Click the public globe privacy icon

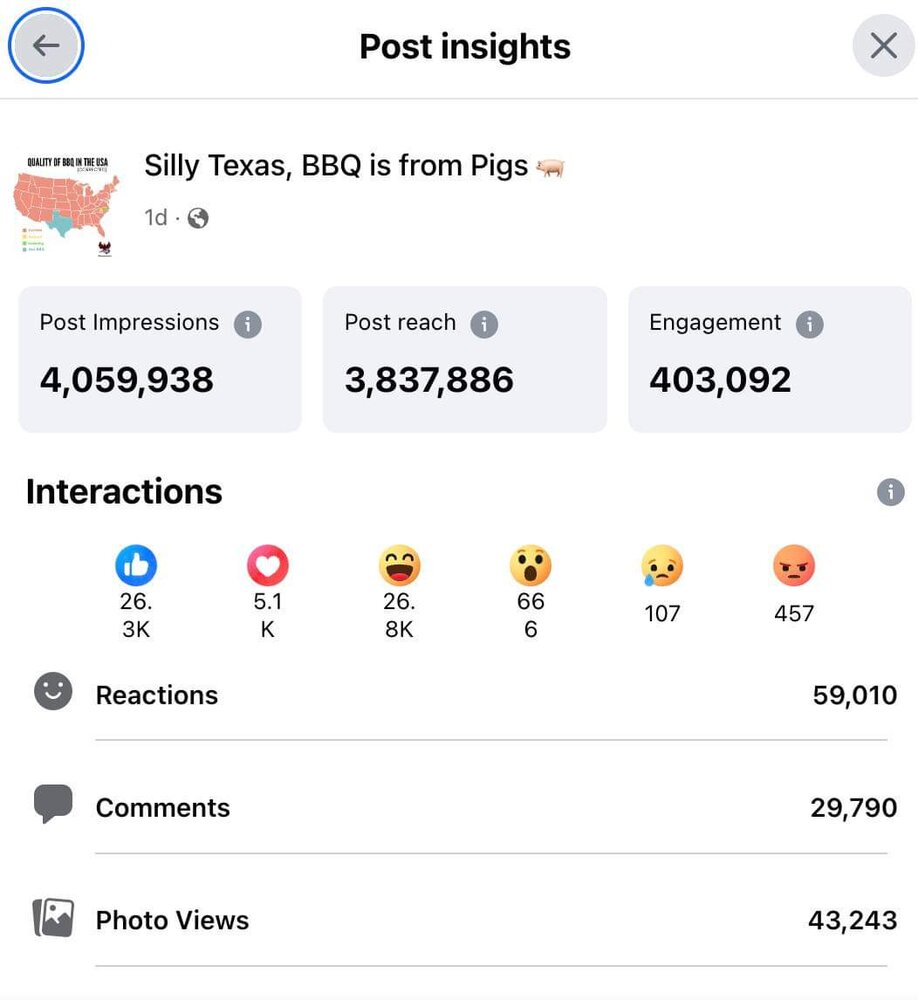coord(198,218)
